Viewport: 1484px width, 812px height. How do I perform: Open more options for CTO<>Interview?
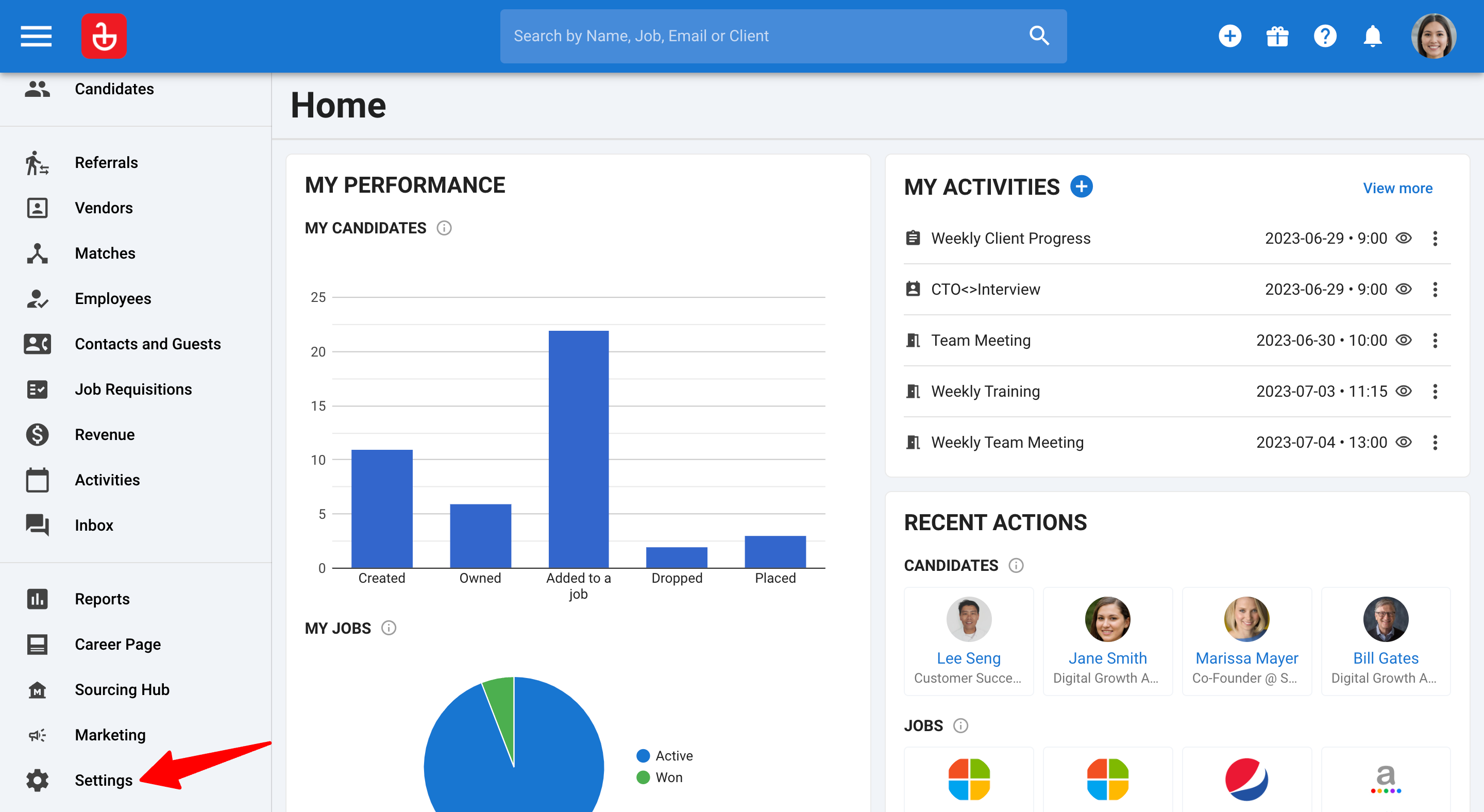(x=1435, y=289)
